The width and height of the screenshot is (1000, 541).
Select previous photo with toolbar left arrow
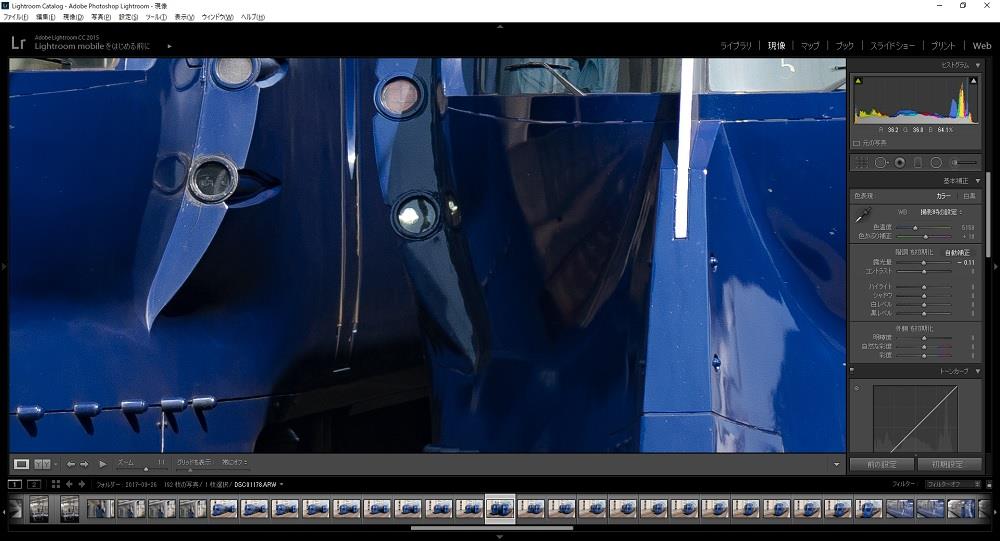tap(71, 464)
